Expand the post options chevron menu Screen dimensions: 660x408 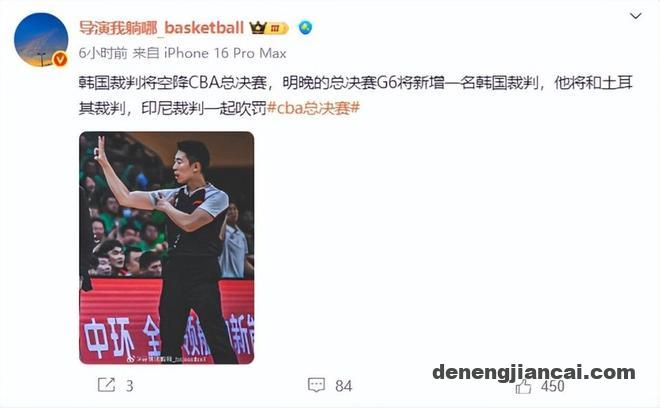pyautogui.click(x=635, y=16)
